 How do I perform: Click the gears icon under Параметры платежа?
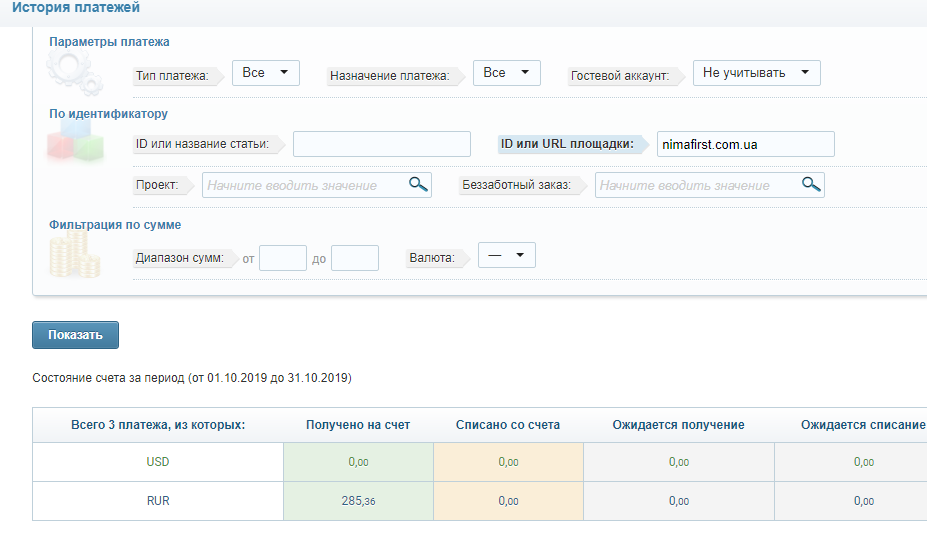coord(75,73)
